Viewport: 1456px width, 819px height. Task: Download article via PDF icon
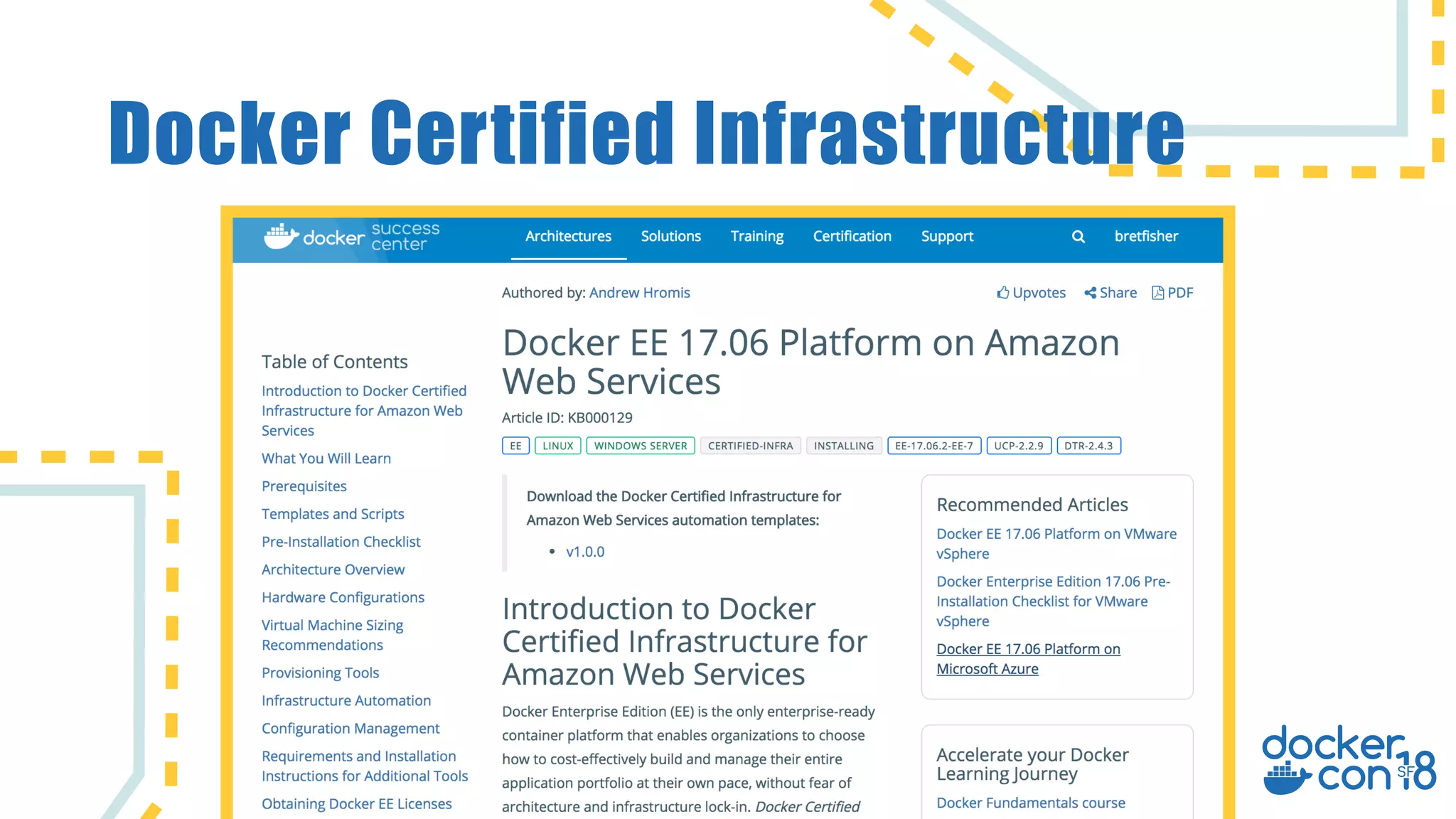(x=1158, y=293)
